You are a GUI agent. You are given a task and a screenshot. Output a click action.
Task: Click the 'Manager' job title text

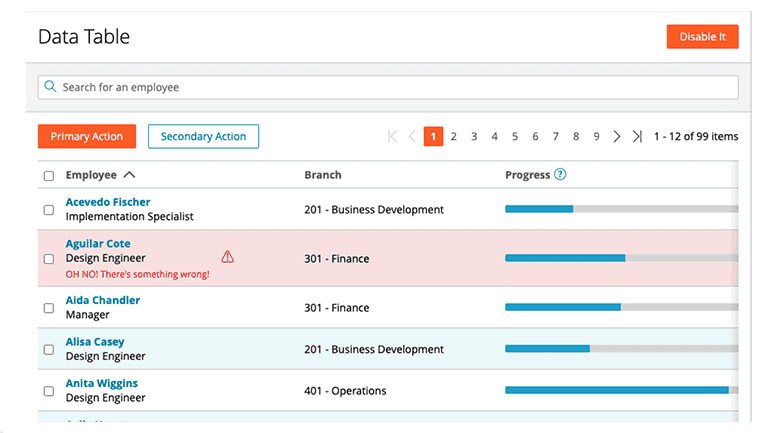click(87, 315)
